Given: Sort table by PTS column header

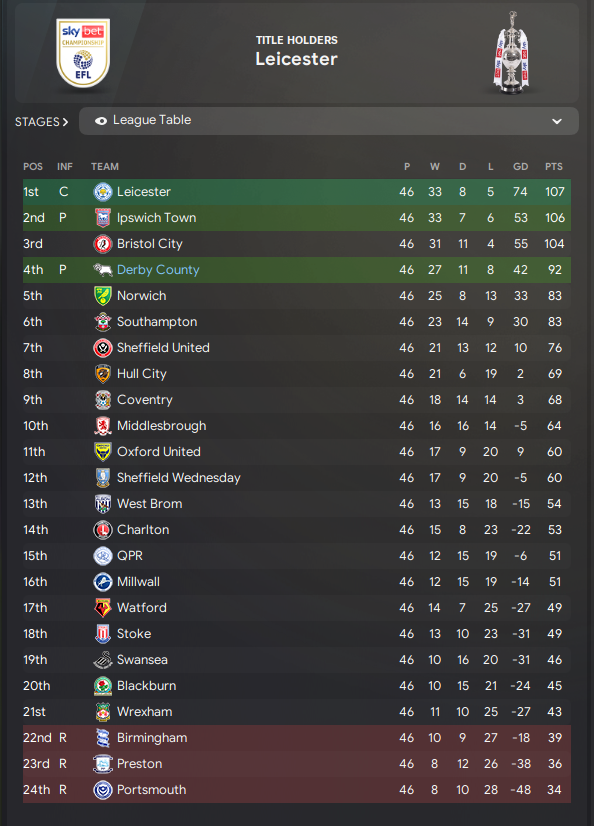Looking at the screenshot, I should [554, 166].
